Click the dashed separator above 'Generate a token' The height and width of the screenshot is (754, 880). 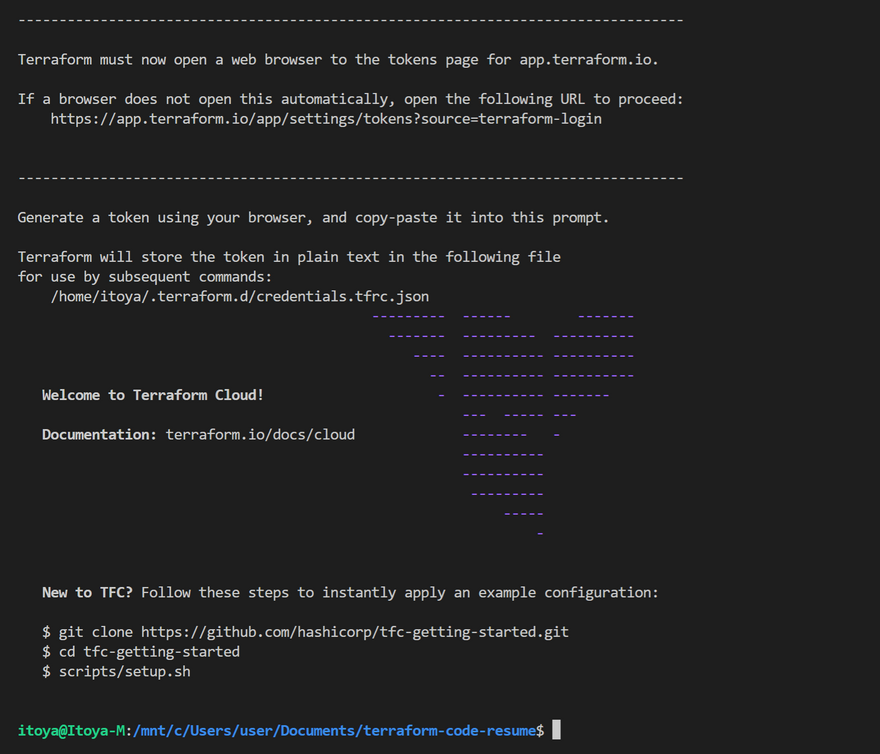point(350,178)
